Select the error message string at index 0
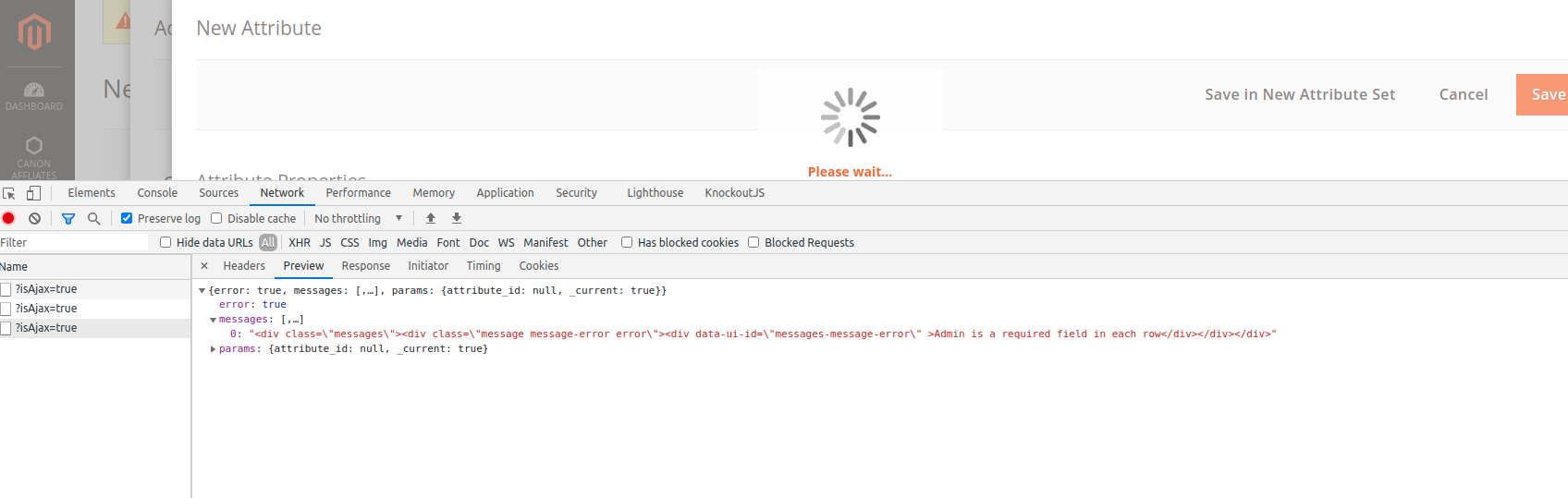Screen dimensions: 1568x498 click(763, 334)
